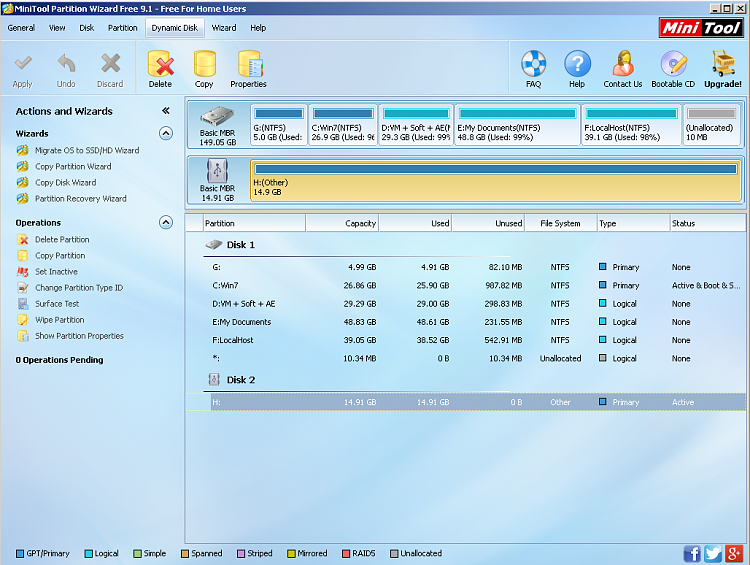This screenshot has width=750, height=565.
Task: Click the Partition column header
Action: click(x=254, y=223)
